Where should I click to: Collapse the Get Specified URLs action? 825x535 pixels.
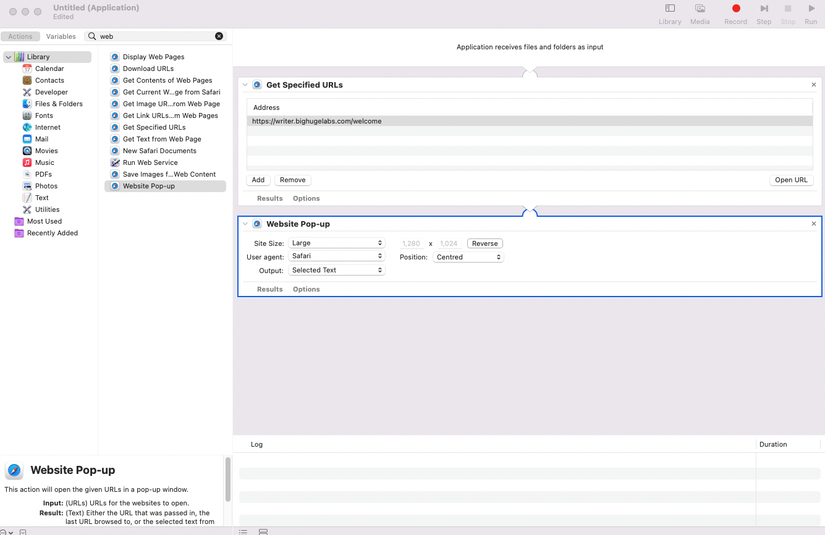point(245,85)
